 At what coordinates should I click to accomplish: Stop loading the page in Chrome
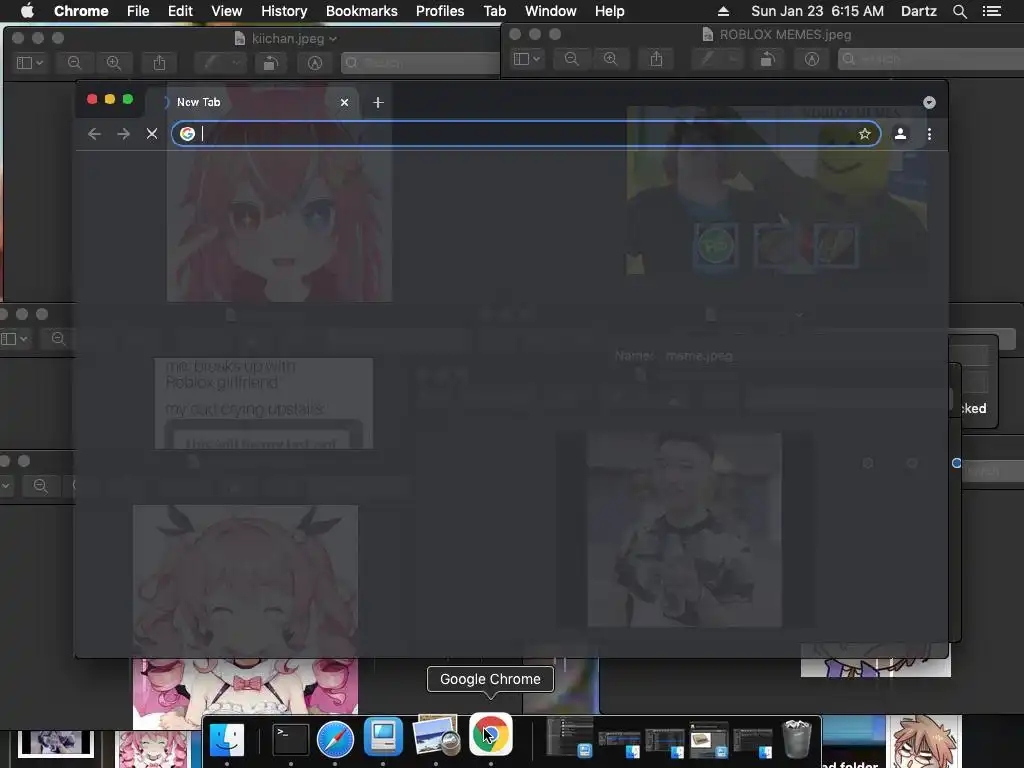pos(152,134)
